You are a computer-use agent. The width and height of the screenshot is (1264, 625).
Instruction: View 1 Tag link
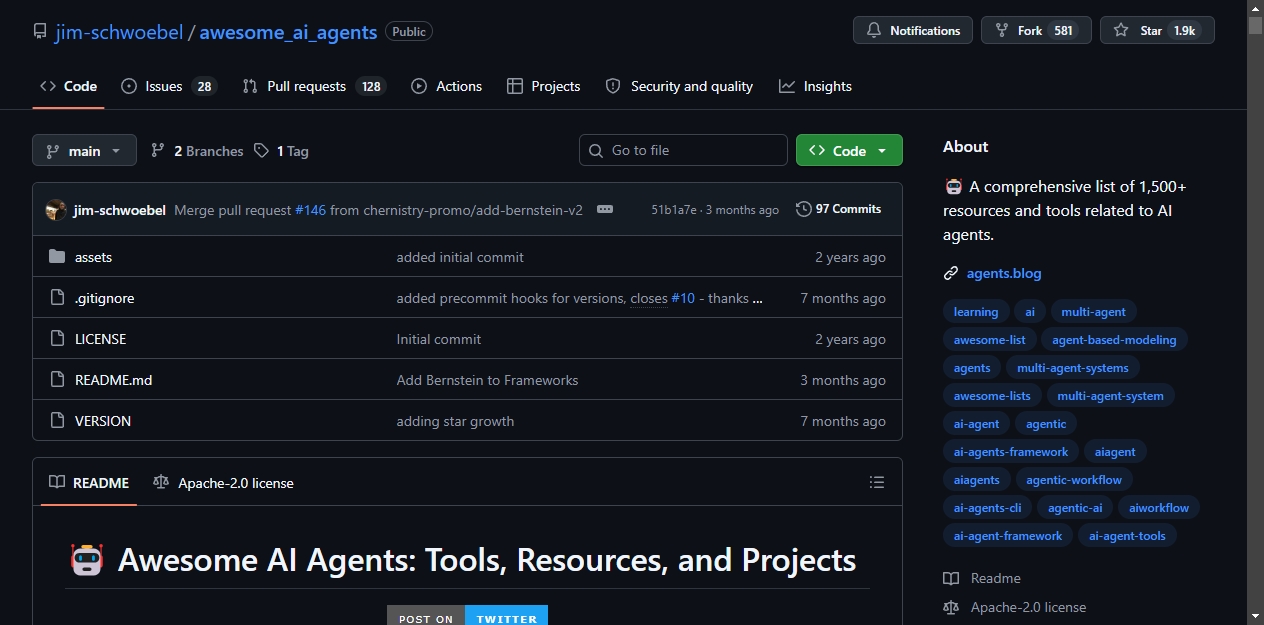pos(281,151)
